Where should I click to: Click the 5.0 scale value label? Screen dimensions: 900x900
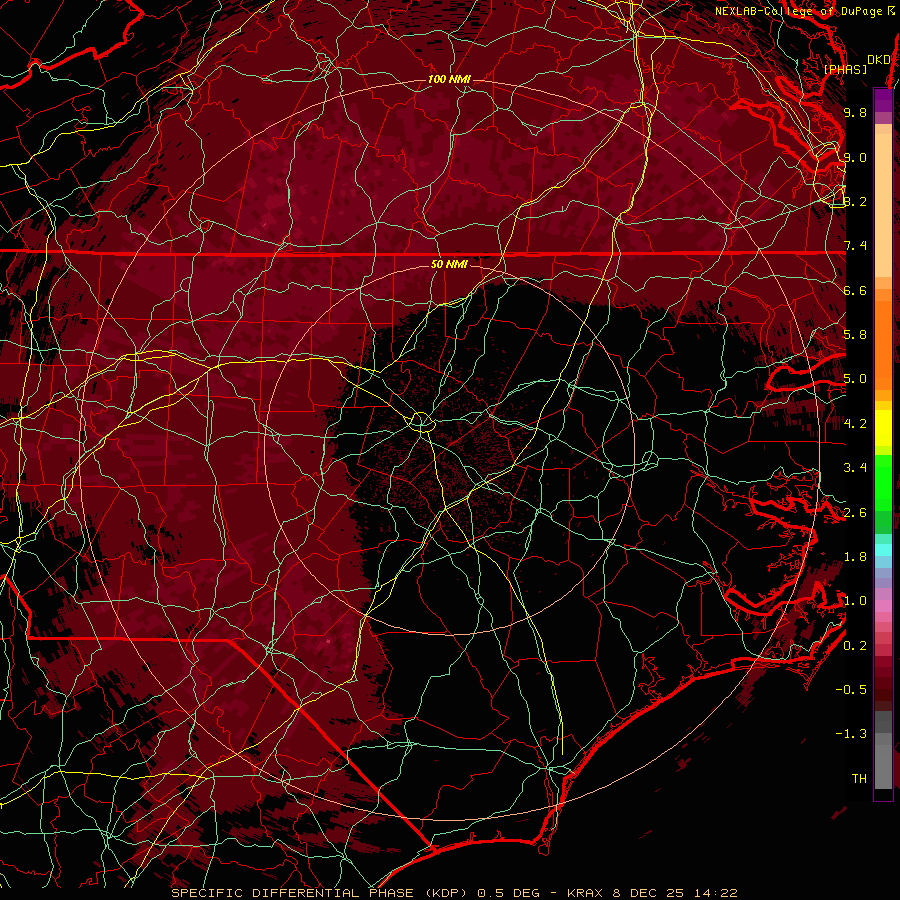point(855,379)
